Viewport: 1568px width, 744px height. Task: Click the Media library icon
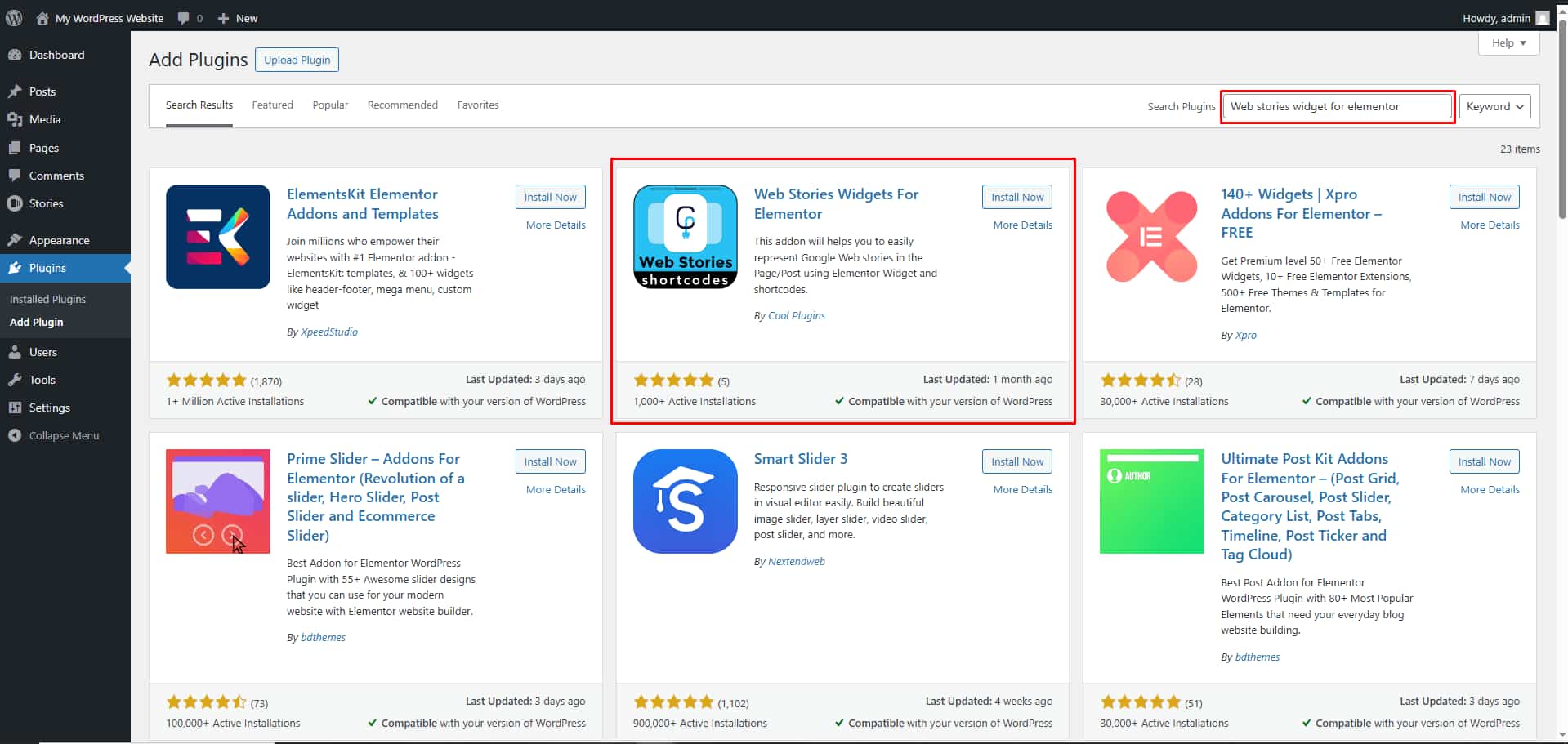15,119
